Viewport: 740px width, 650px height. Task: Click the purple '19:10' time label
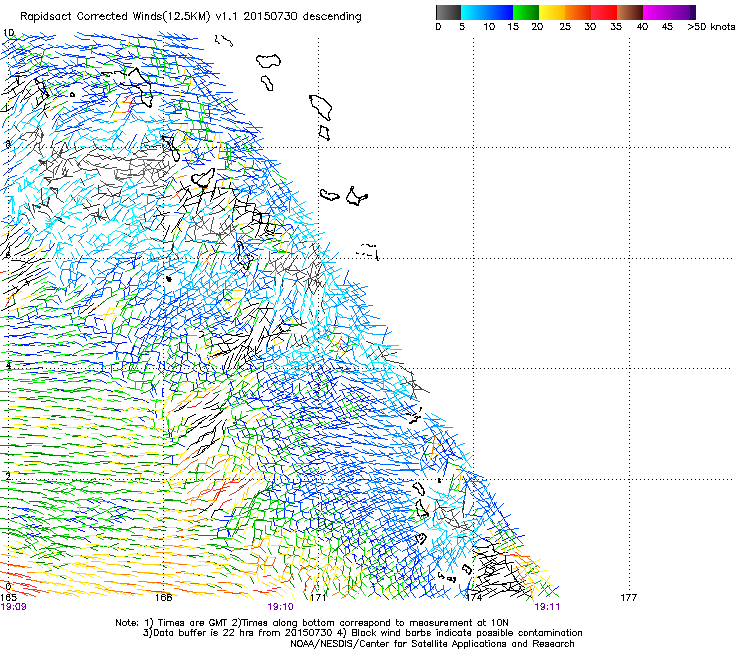point(280,607)
